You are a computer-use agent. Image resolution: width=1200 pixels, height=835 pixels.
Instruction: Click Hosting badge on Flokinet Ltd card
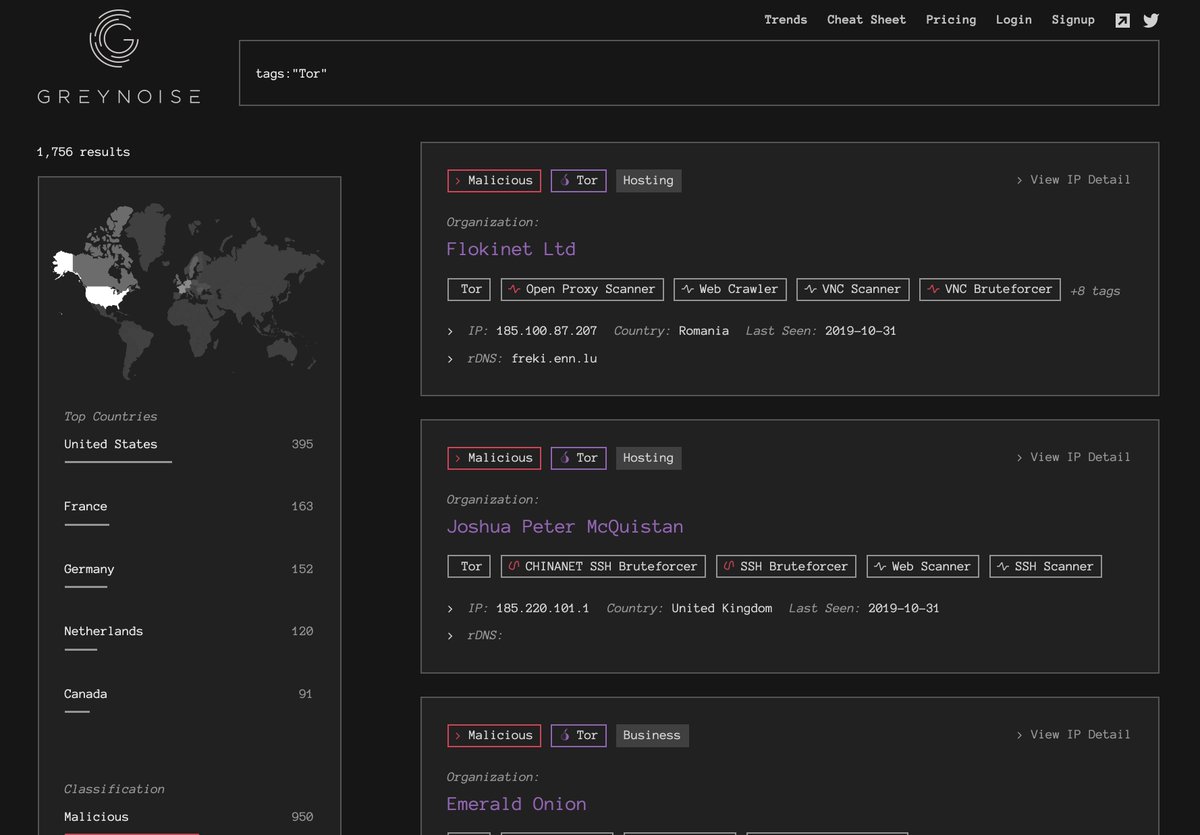(648, 180)
